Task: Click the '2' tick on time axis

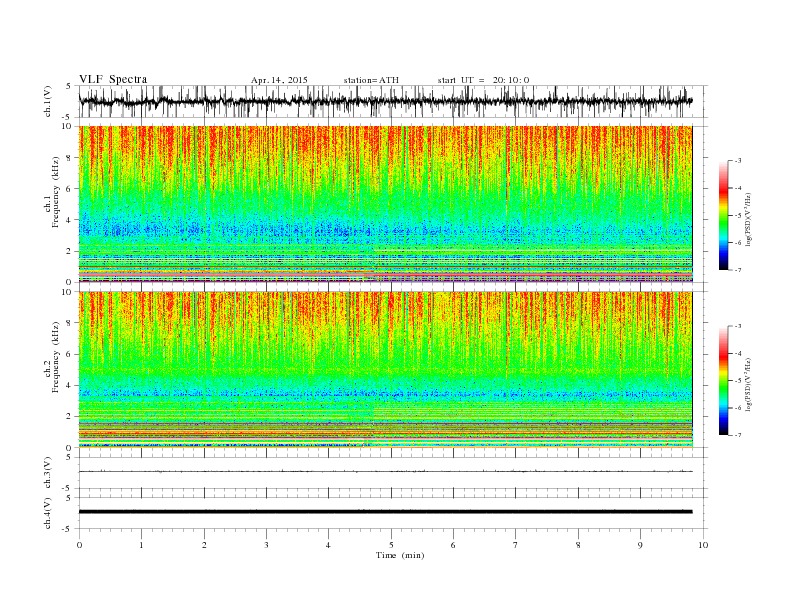Action: (x=204, y=545)
